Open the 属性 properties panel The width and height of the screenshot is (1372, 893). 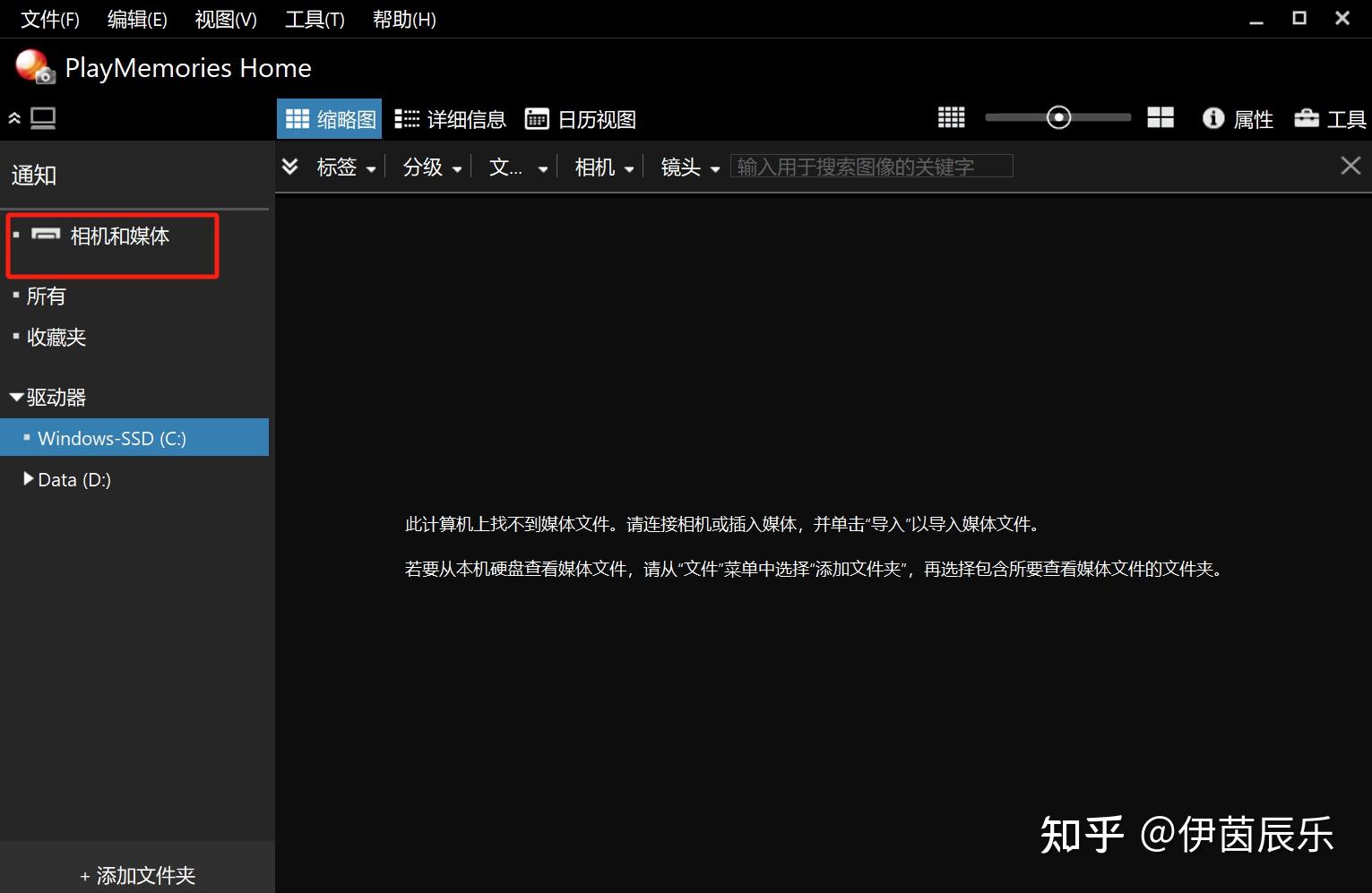tap(1238, 118)
